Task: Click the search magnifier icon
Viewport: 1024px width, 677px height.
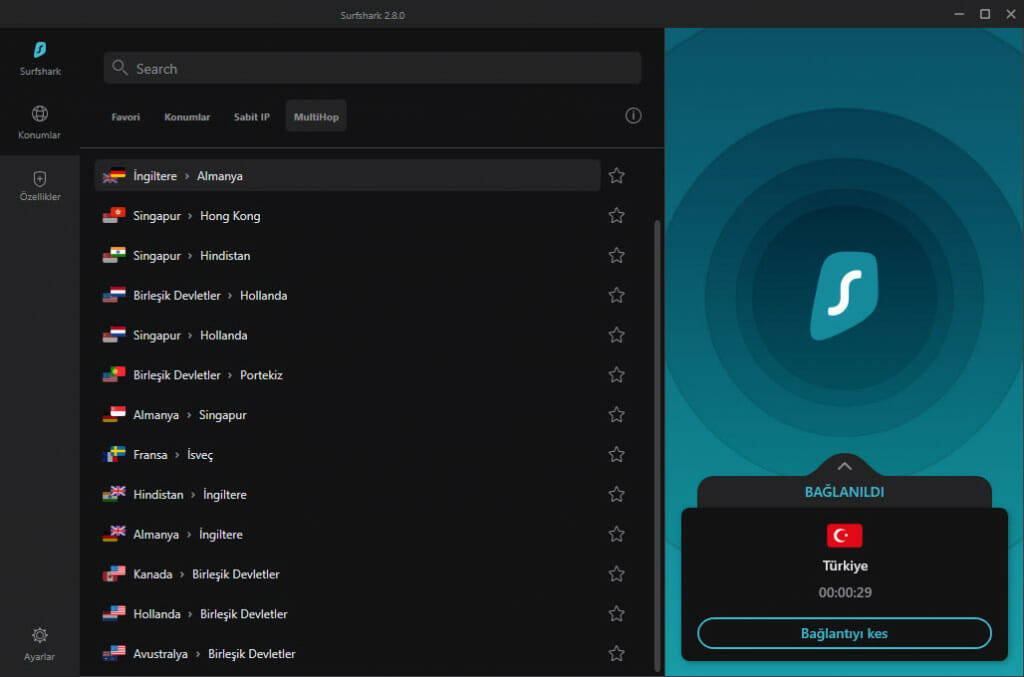Action: [x=120, y=68]
